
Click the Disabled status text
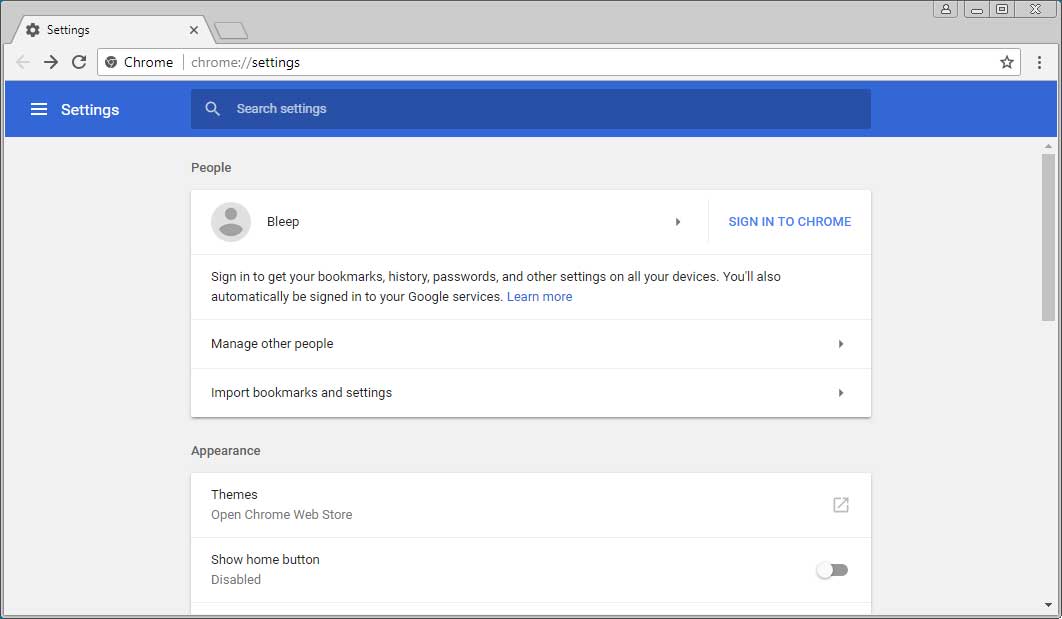click(236, 580)
